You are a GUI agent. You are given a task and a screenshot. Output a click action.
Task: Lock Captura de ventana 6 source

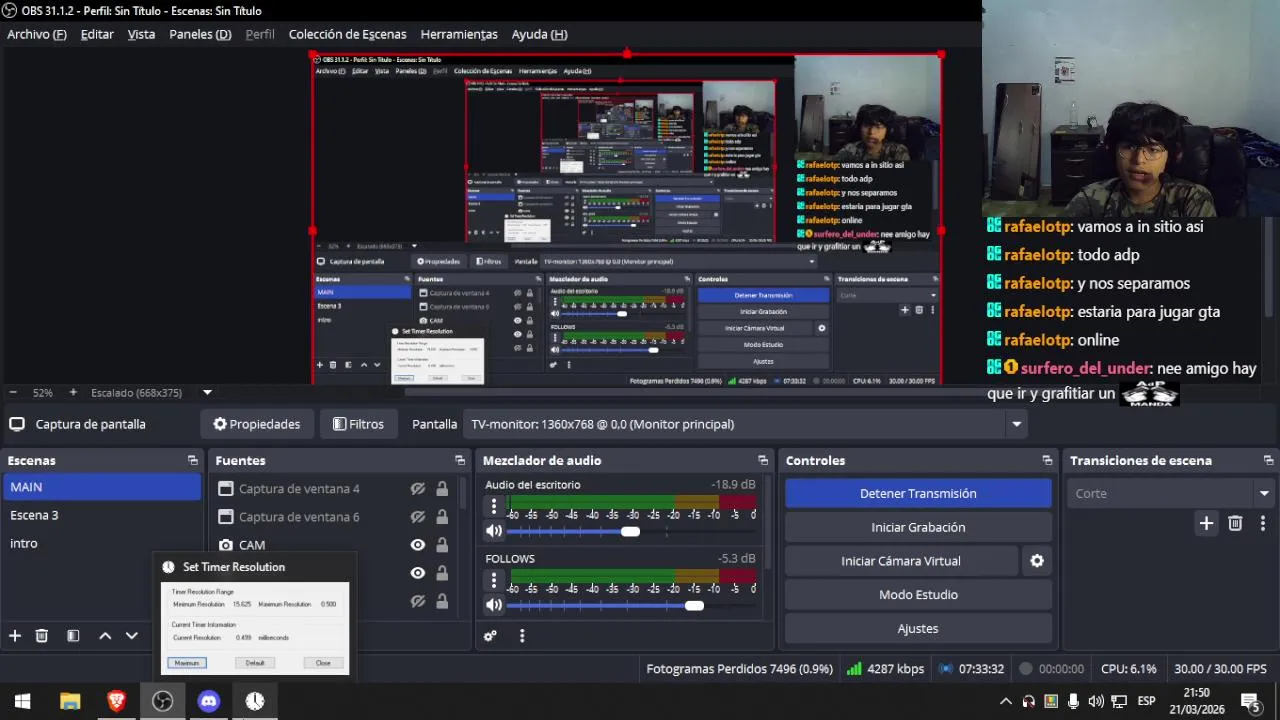click(442, 517)
